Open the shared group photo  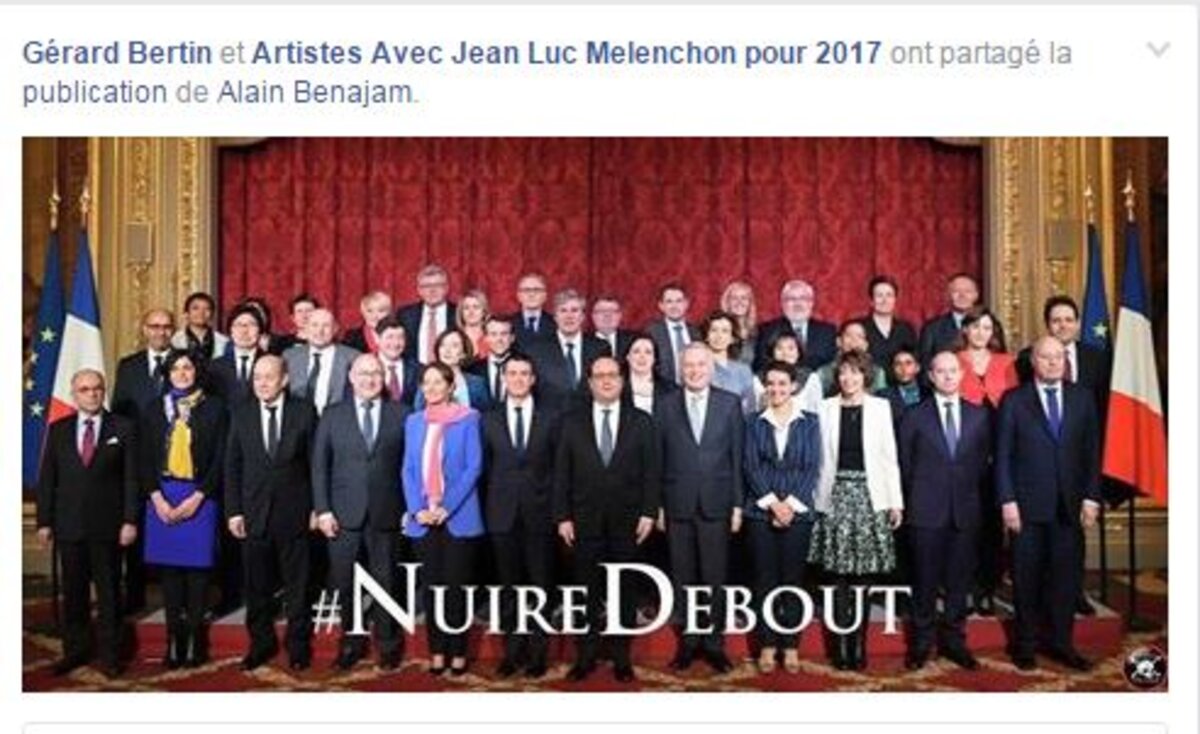point(595,414)
